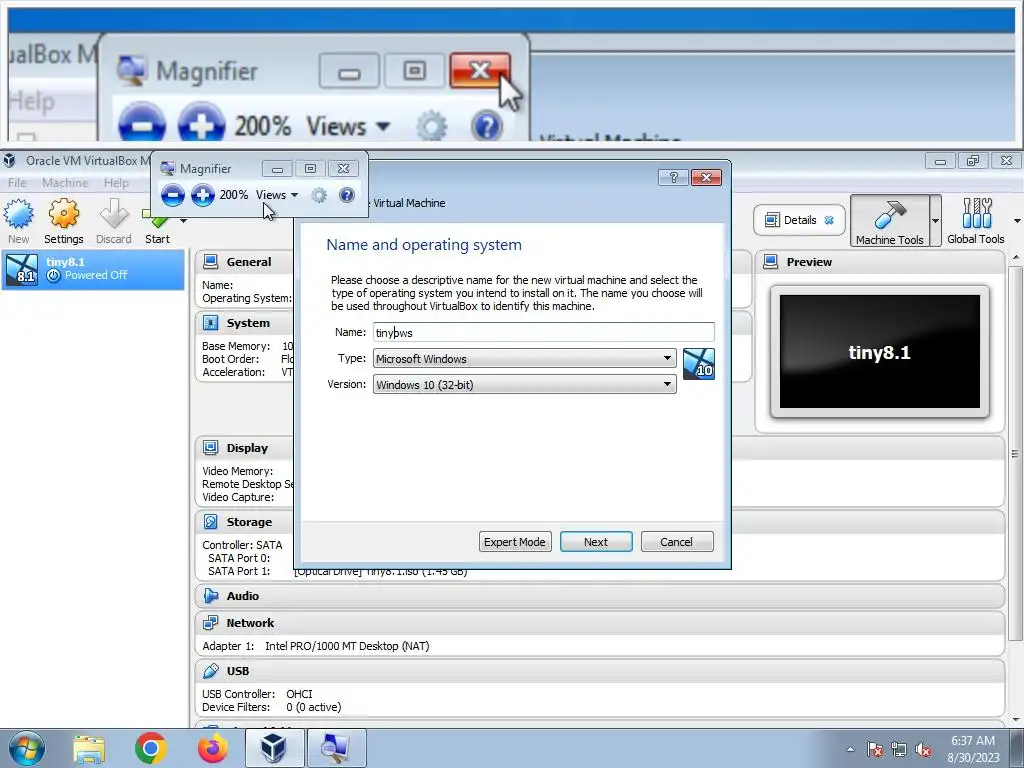
Task: Click the New machine toolbar icon
Action: (18, 221)
